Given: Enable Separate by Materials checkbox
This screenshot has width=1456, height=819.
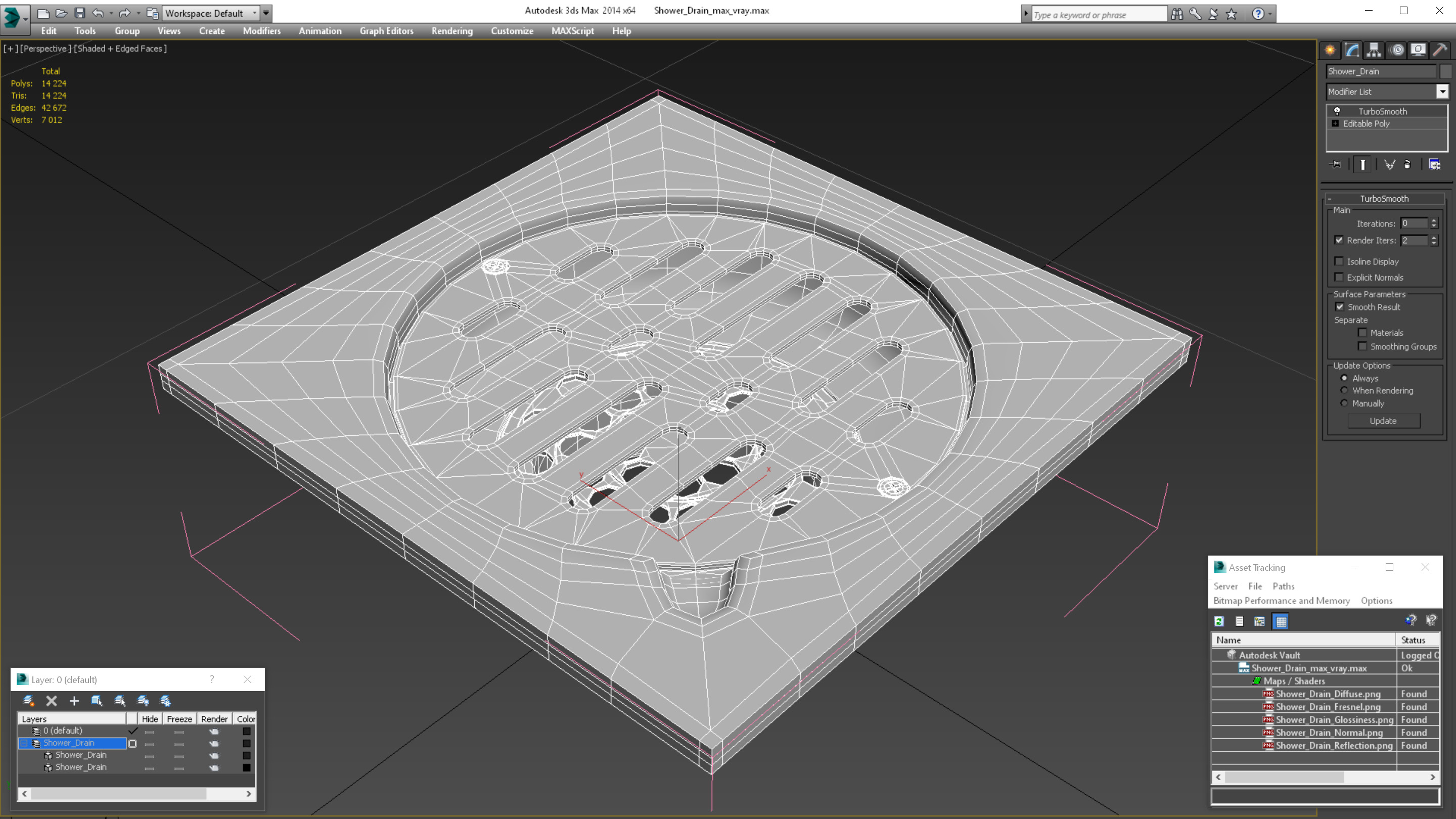Looking at the screenshot, I should pos(1362,333).
